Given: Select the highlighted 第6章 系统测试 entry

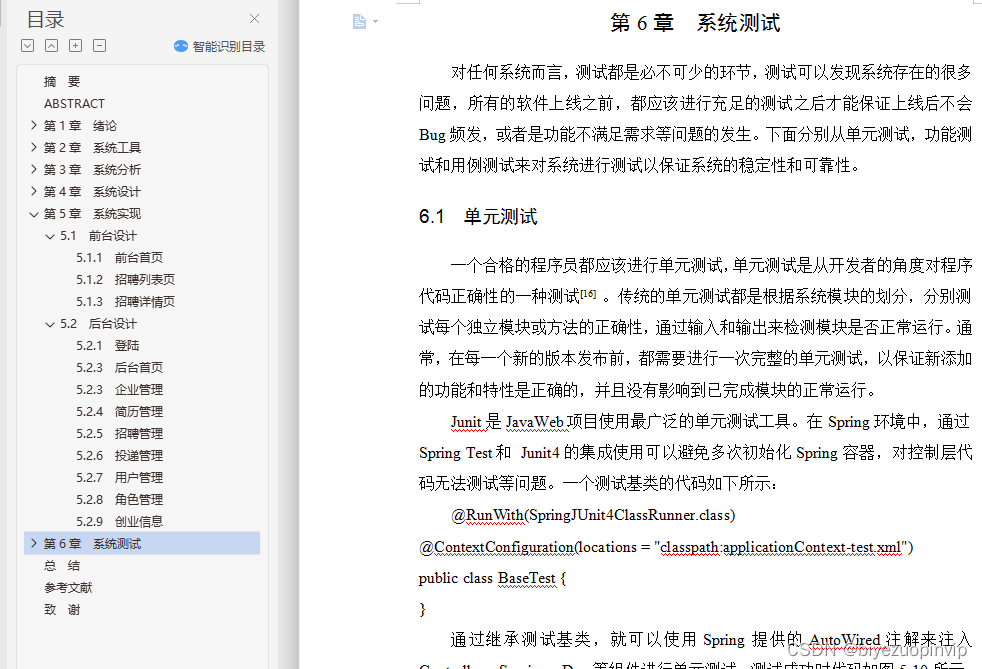Looking at the screenshot, I should click(x=142, y=543).
